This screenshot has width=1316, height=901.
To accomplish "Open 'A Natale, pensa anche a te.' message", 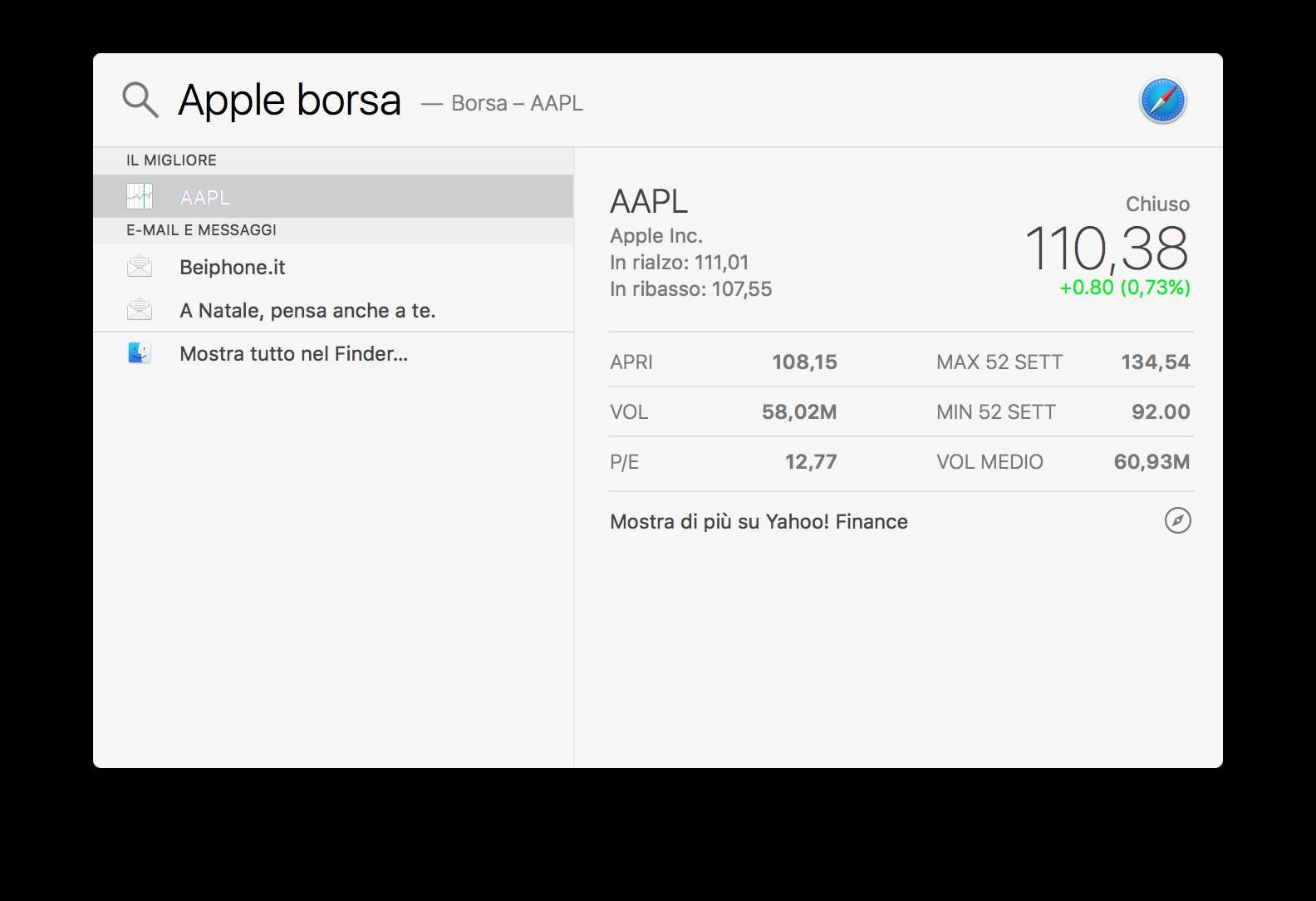I will (333, 310).
